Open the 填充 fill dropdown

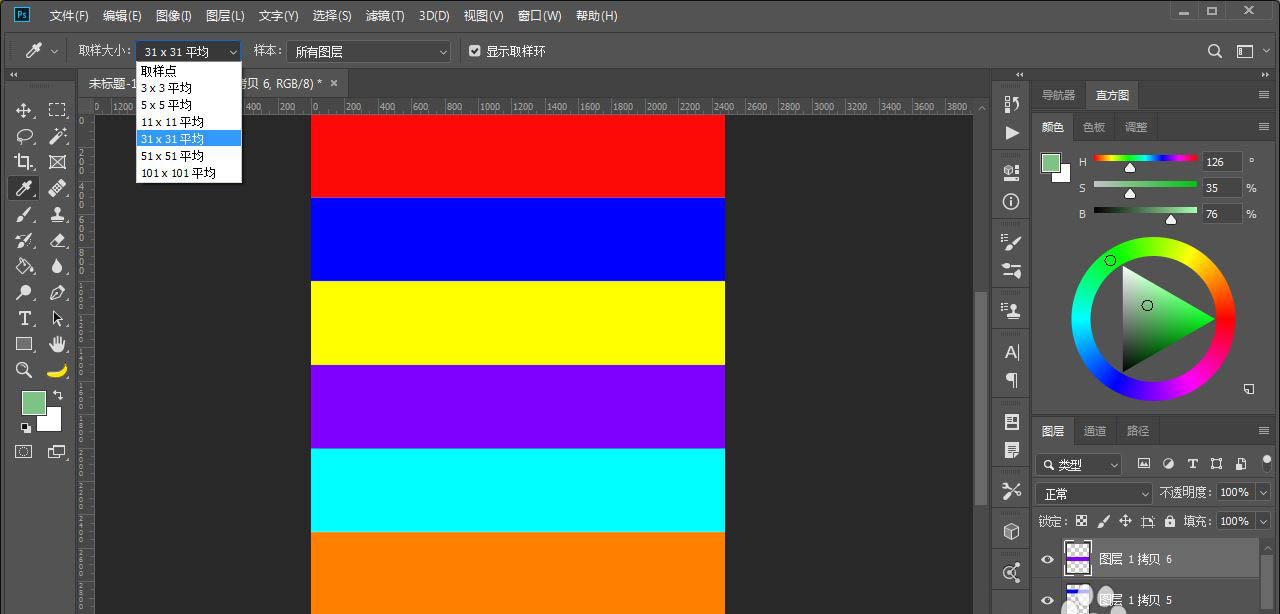(x=1262, y=521)
